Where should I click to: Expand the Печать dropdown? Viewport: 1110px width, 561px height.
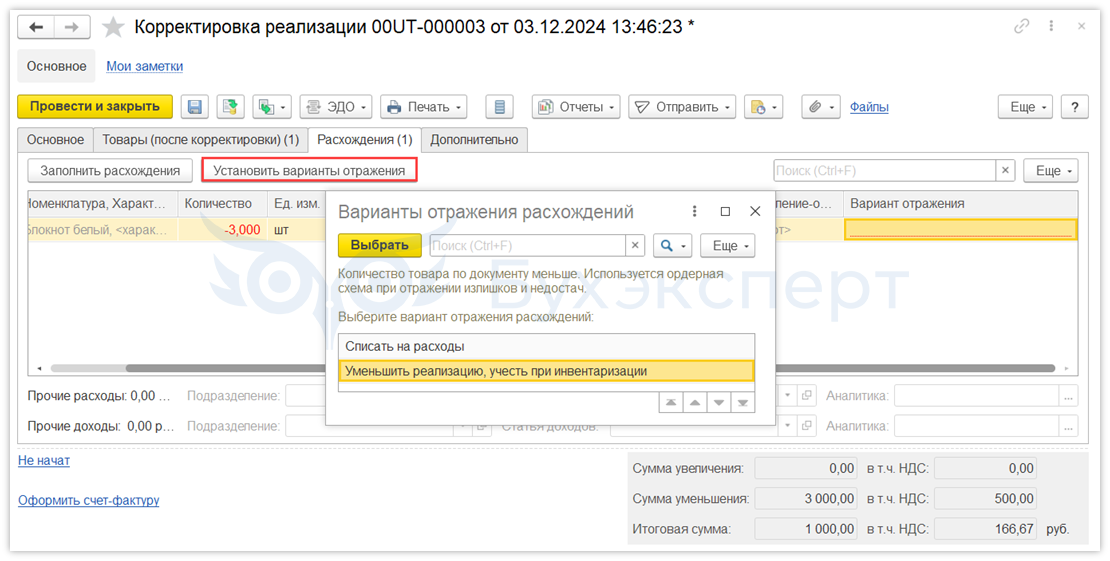click(x=424, y=107)
